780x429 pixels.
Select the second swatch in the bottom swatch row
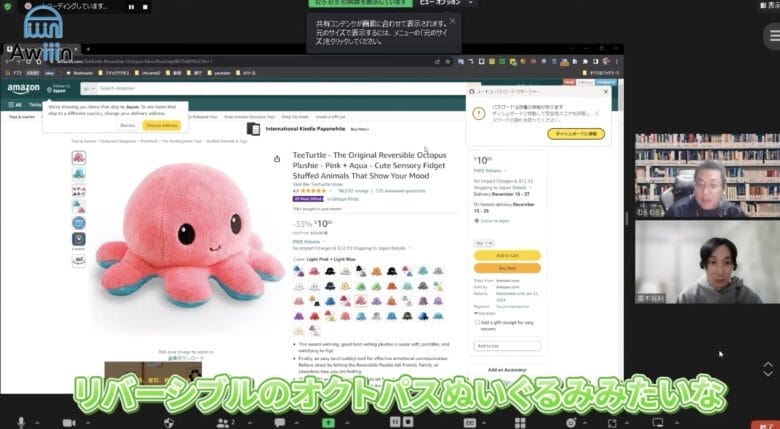314,330
